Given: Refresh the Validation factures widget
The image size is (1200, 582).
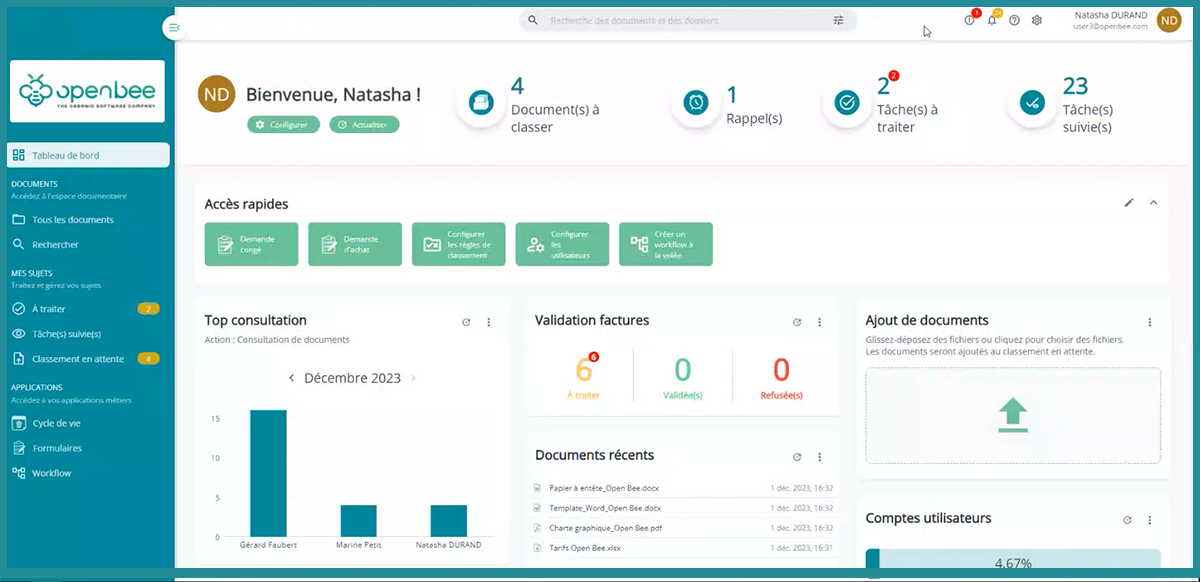Looking at the screenshot, I should [x=797, y=322].
